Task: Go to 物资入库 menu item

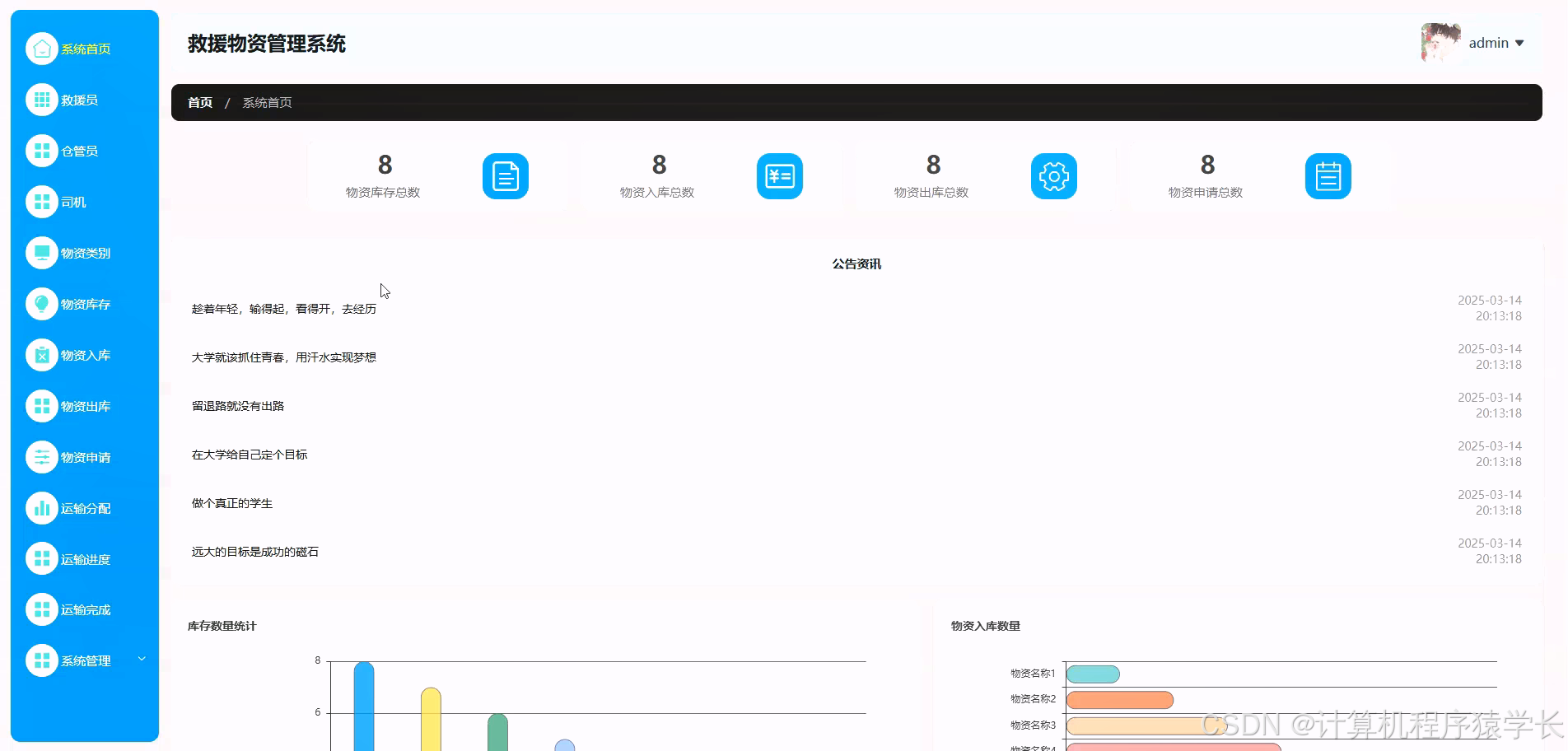Action: coord(85,355)
